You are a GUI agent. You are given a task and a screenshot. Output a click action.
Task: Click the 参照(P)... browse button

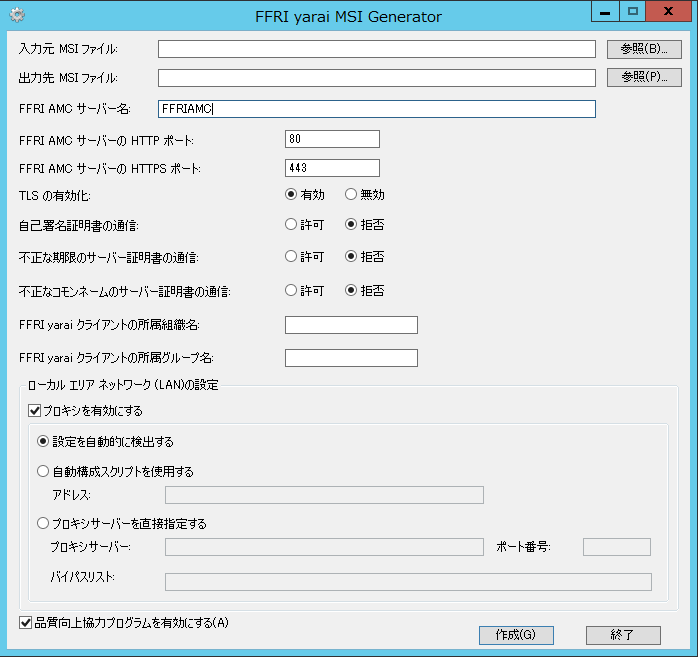tap(644, 77)
